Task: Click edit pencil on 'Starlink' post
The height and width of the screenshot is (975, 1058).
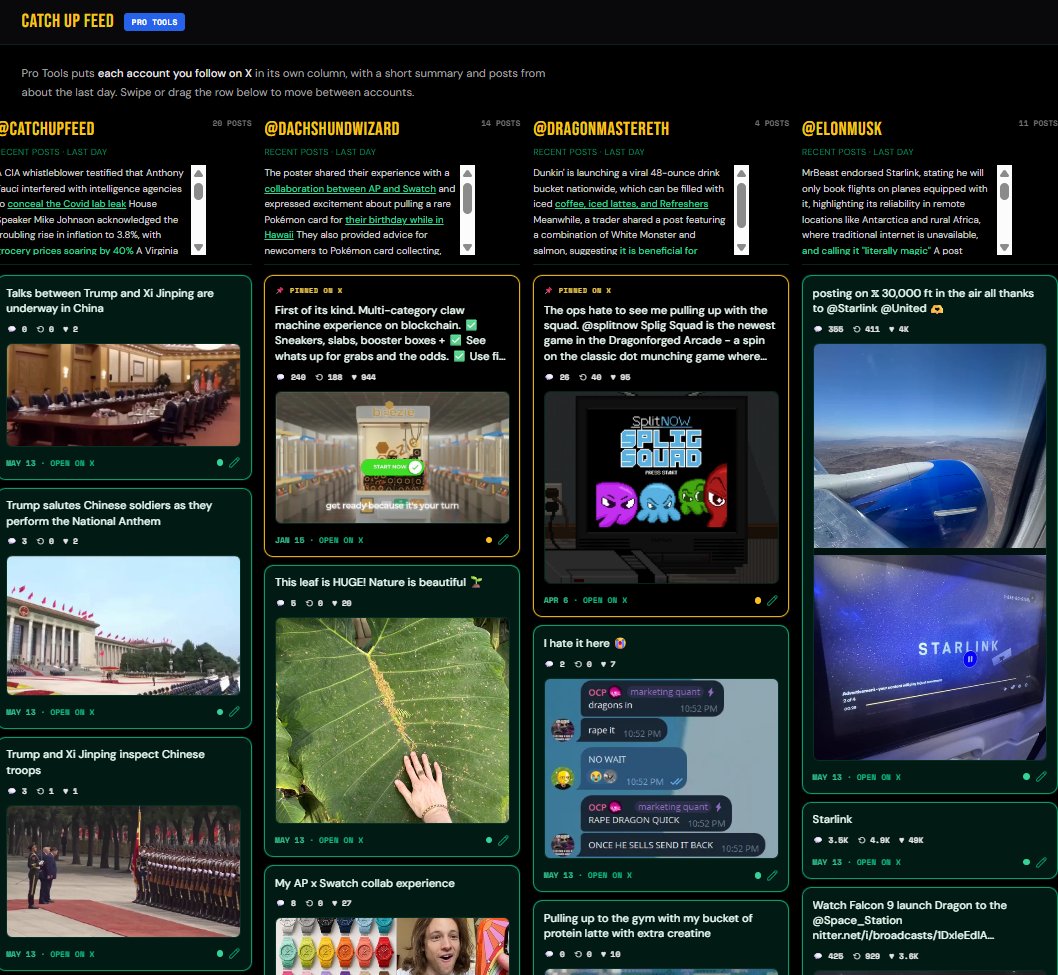Action: point(1041,862)
